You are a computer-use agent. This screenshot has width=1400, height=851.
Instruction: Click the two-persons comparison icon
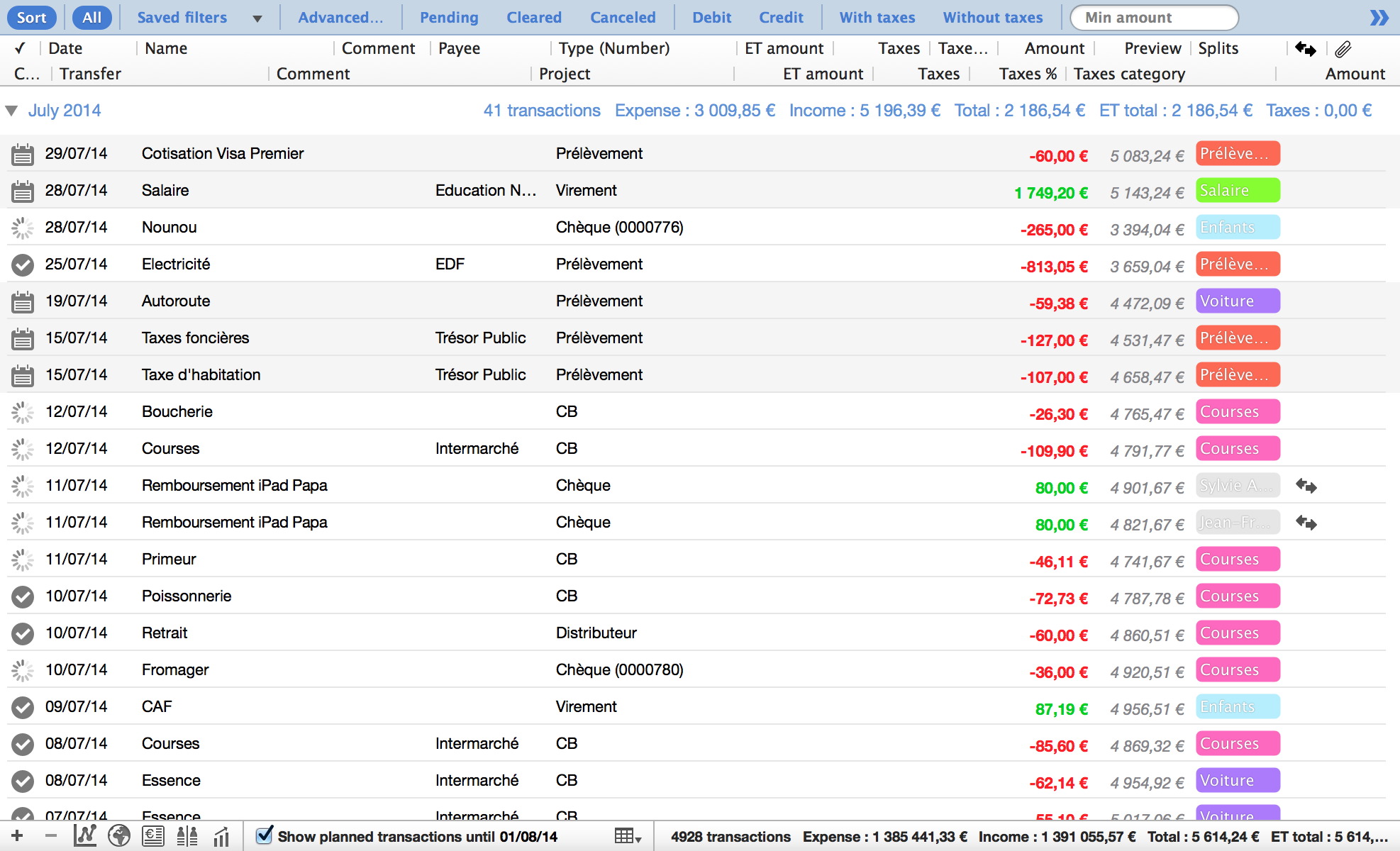click(187, 836)
